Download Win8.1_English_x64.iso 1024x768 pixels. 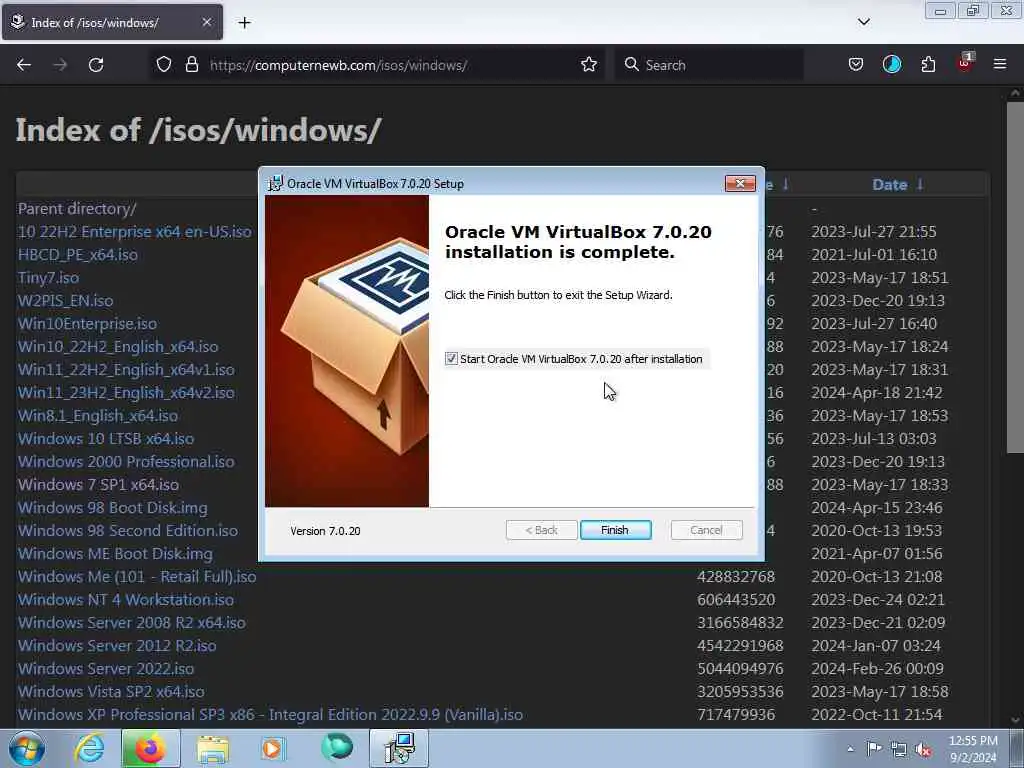97,415
